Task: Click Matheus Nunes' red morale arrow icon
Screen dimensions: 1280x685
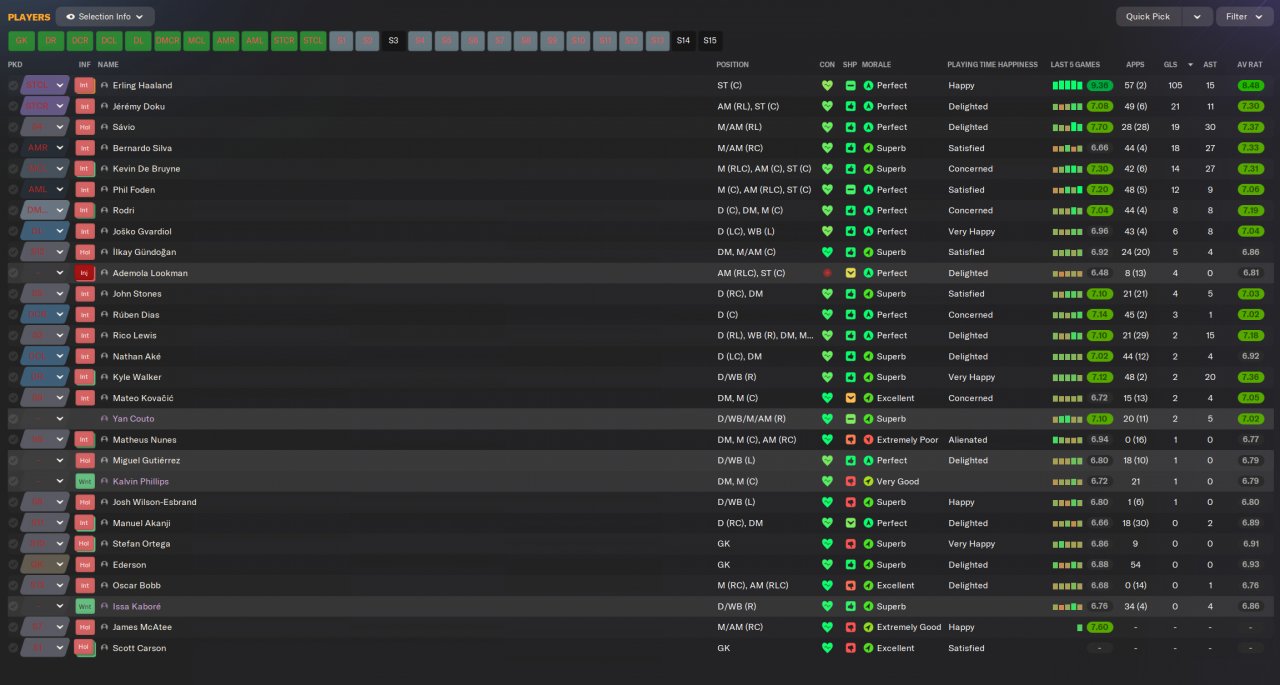Action: (x=868, y=439)
